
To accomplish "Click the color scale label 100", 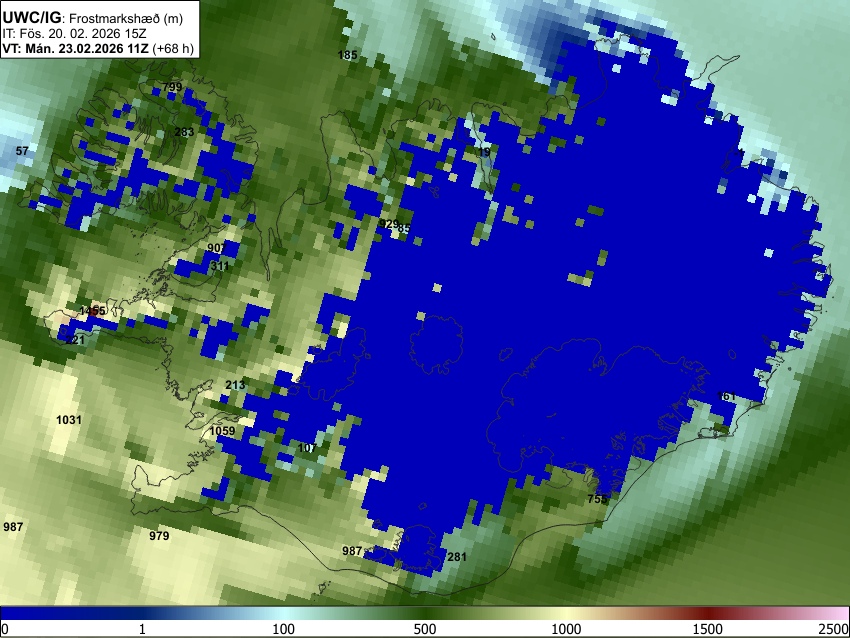I will click(284, 629).
